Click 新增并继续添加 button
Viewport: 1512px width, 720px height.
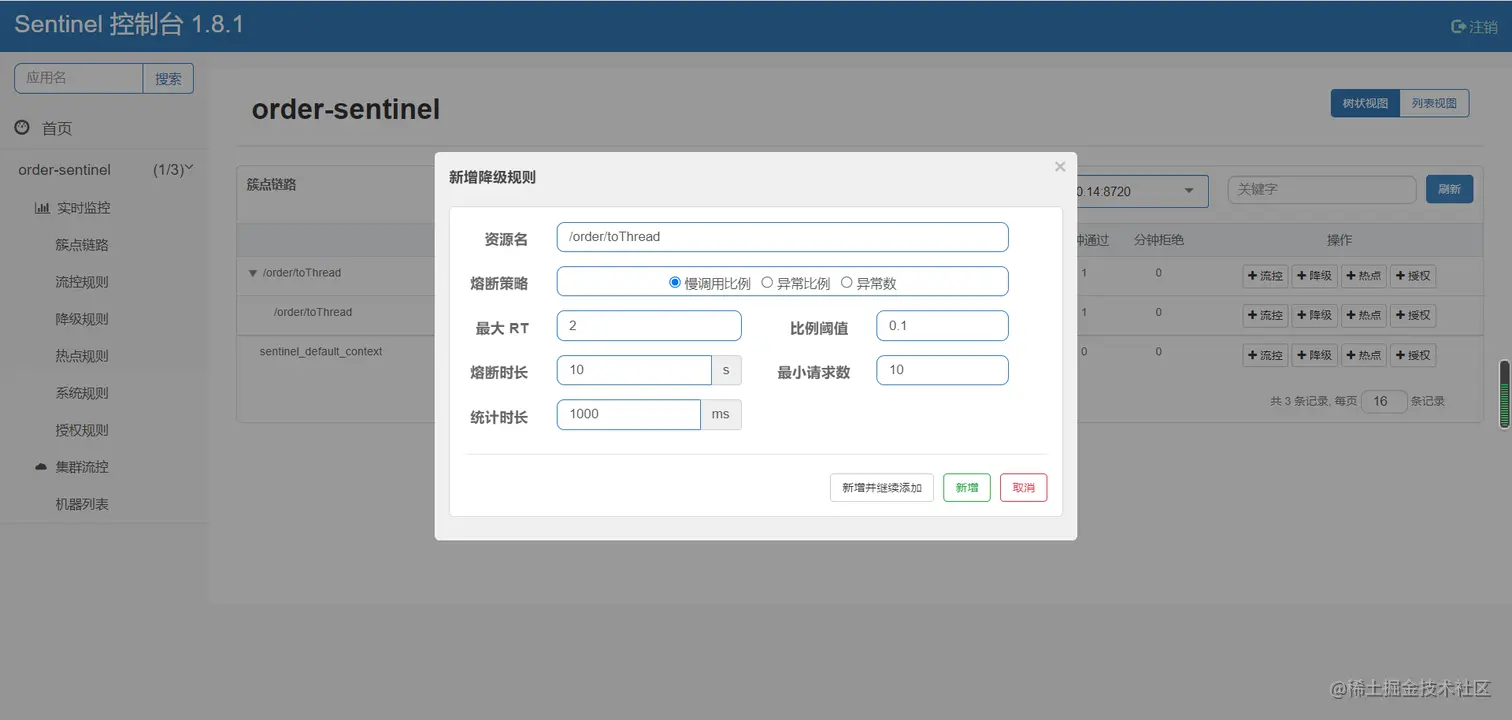click(882, 488)
